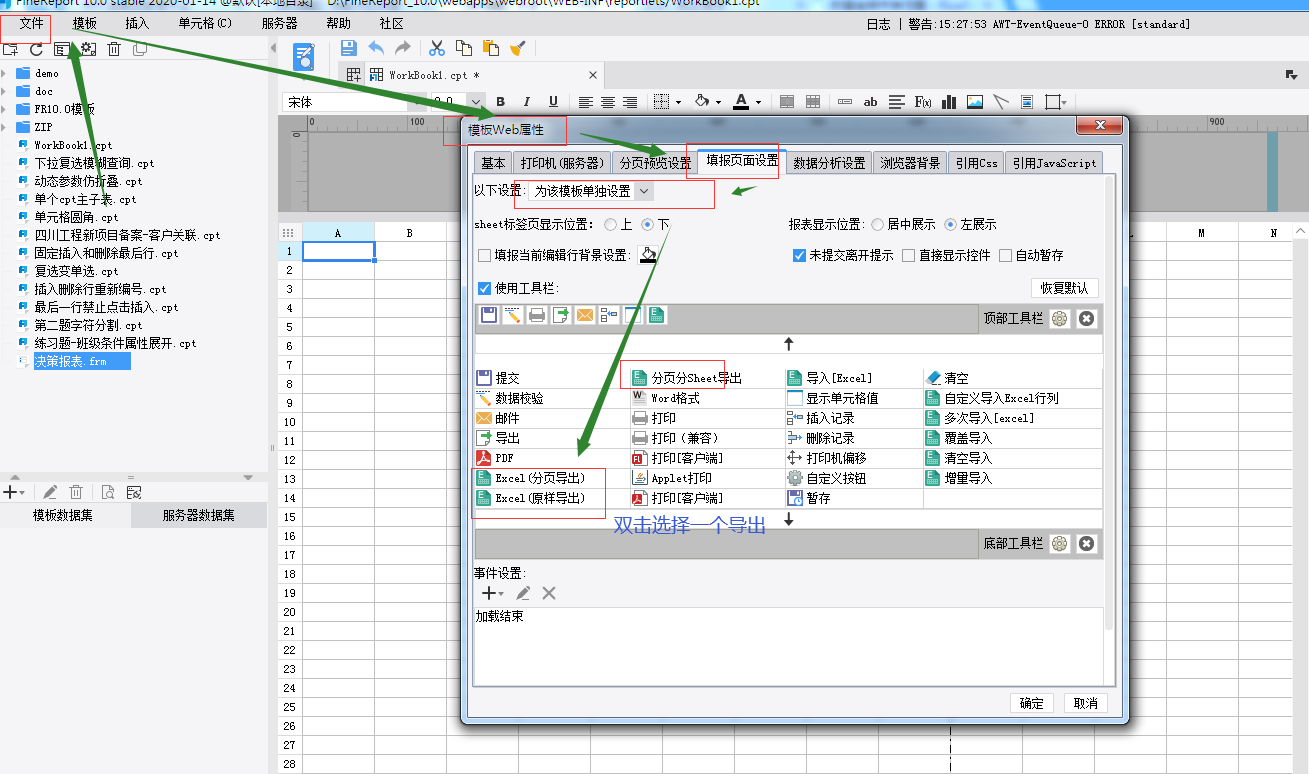Open the 为该模板单独设置 dropdown
Image resolution: width=1309 pixels, height=774 pixels.
(591, 191)
